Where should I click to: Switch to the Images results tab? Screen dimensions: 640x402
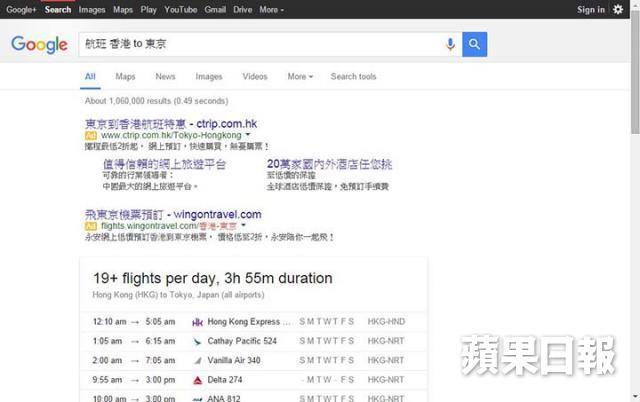[209, 76]
